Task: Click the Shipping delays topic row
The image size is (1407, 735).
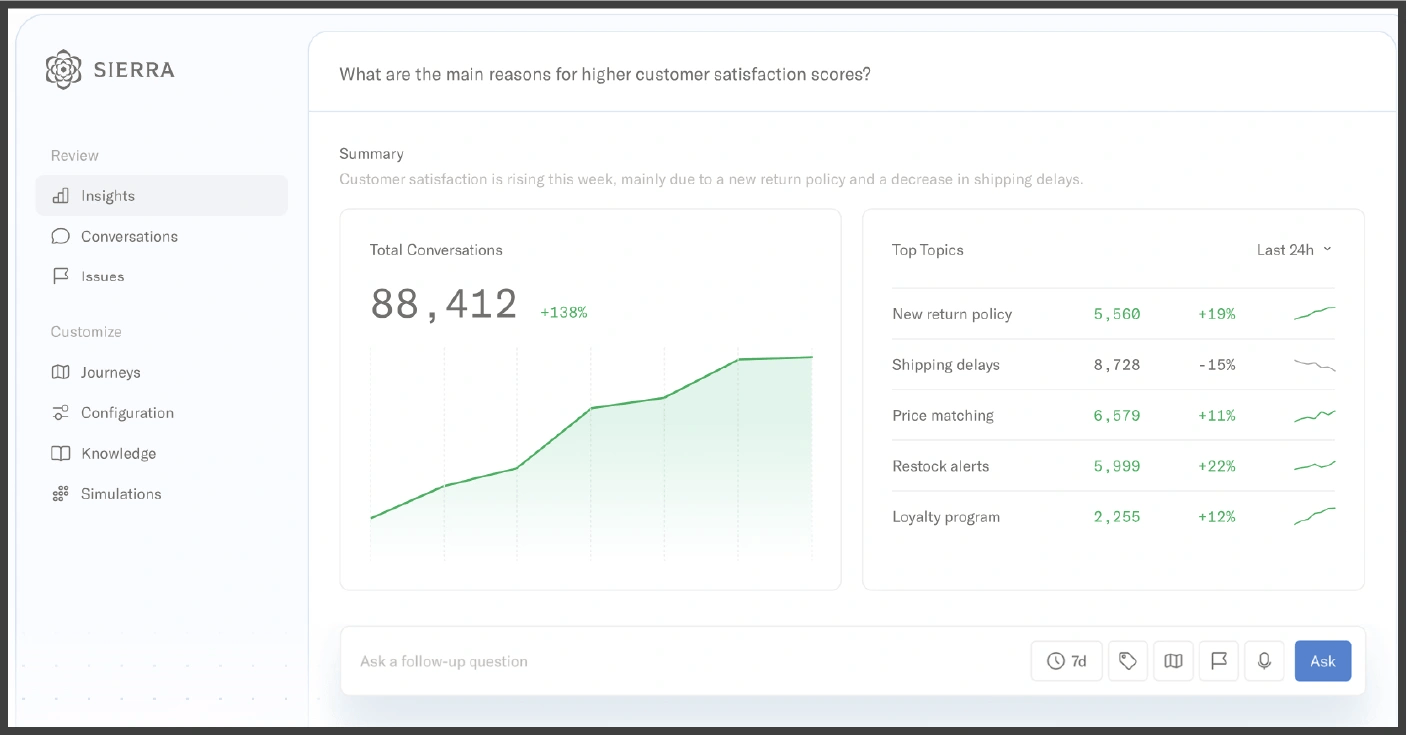Action: tap(1113, 364)
